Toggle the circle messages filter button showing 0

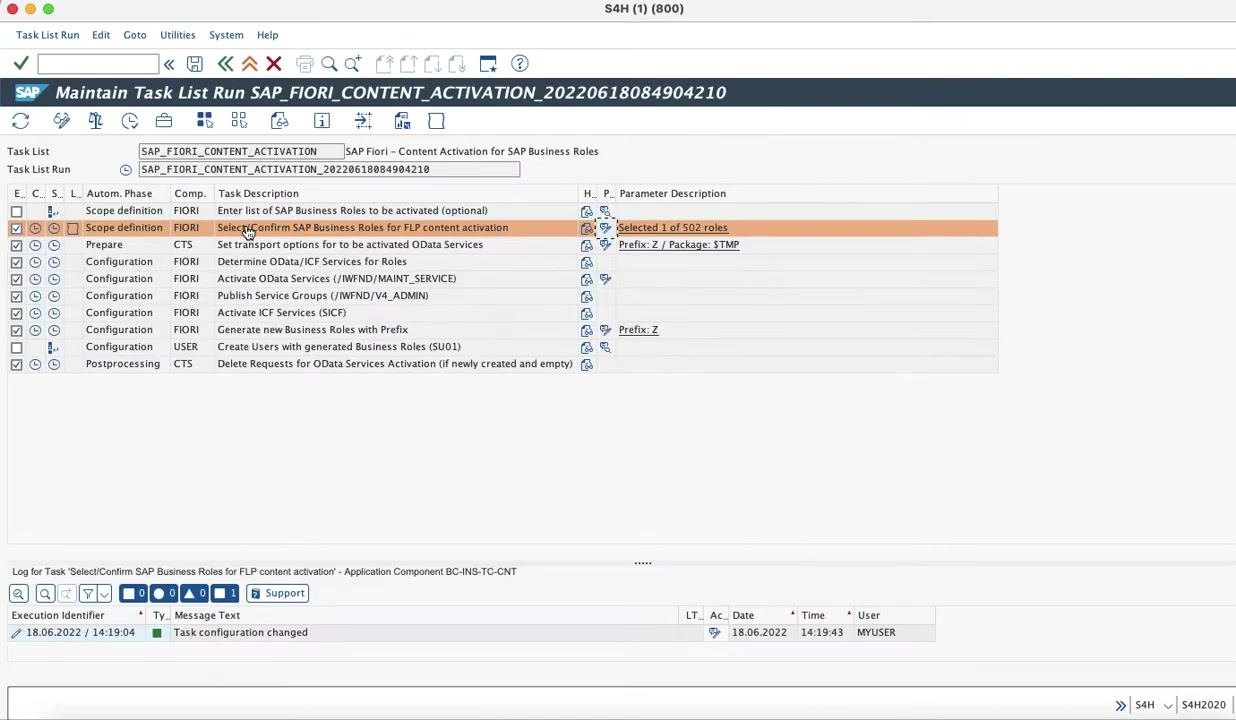164,593
